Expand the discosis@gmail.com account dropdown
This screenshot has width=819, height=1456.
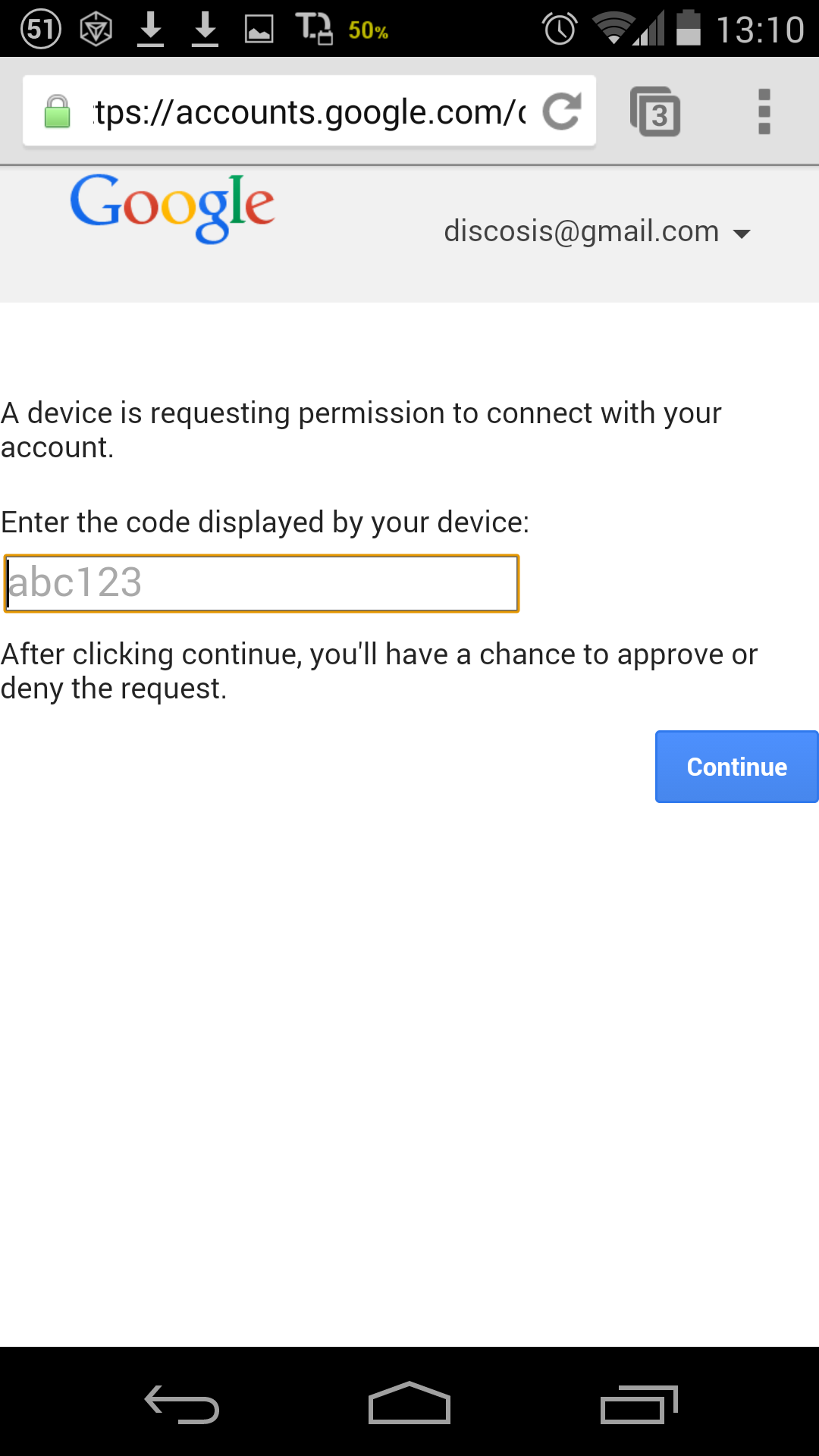click(597, 231)
